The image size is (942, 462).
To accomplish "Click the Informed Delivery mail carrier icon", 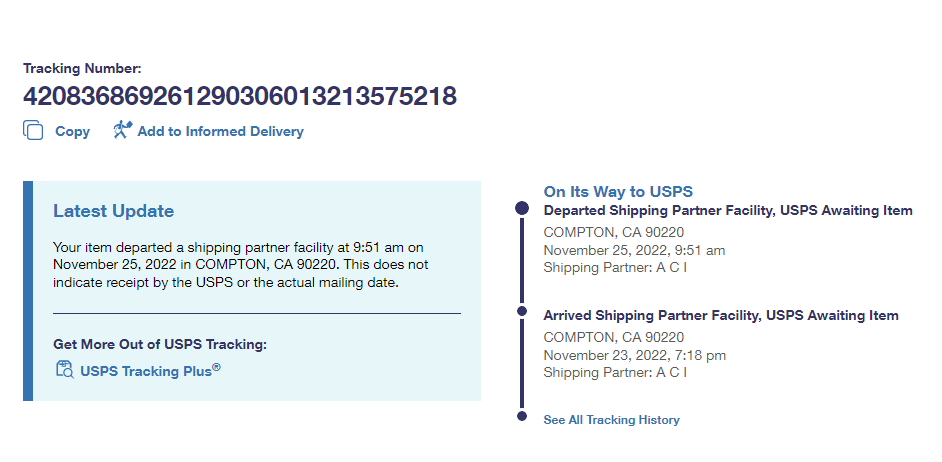I will (x=122, y=130).
